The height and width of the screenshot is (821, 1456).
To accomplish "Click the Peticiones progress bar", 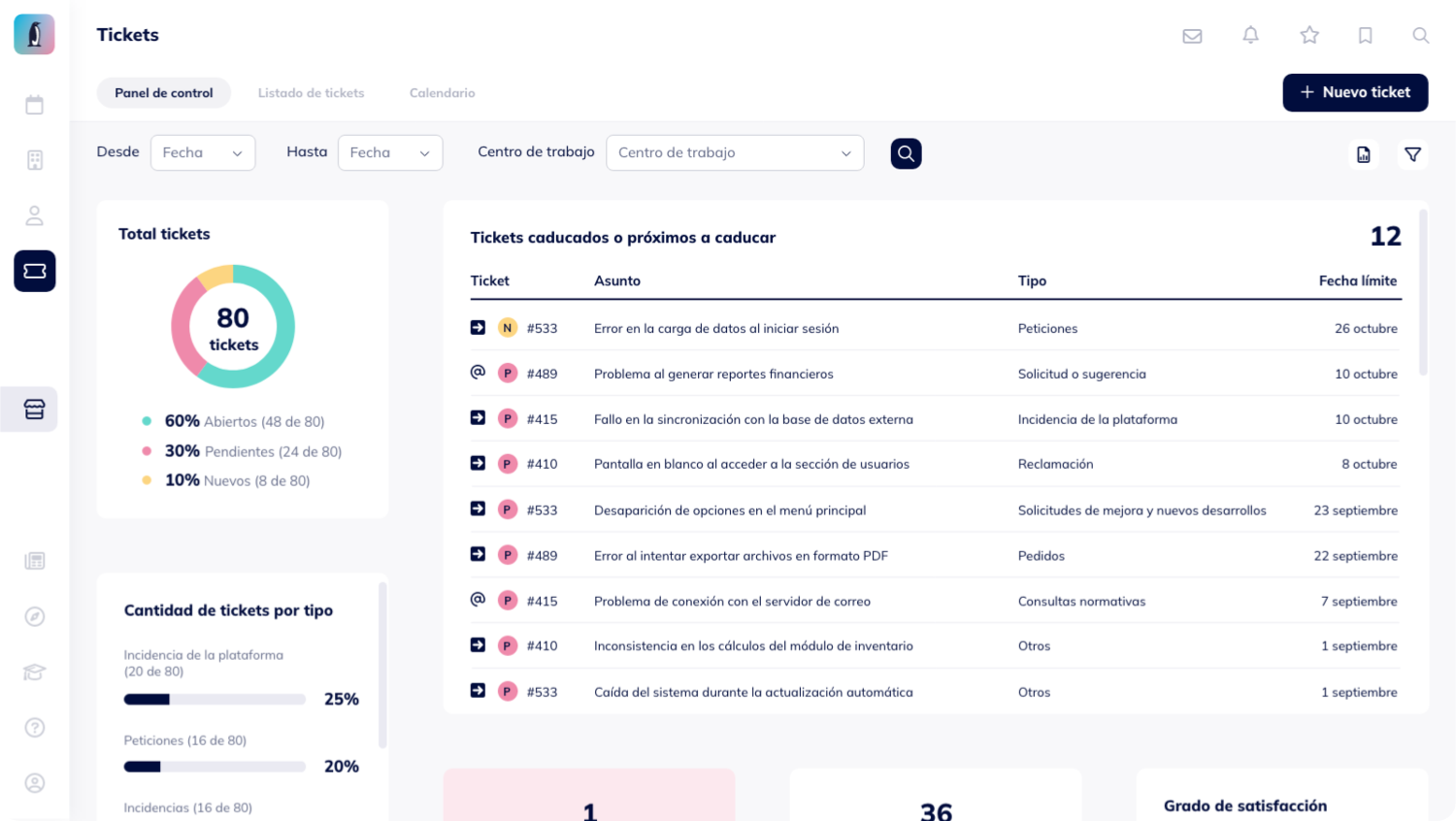I will 215,767.
